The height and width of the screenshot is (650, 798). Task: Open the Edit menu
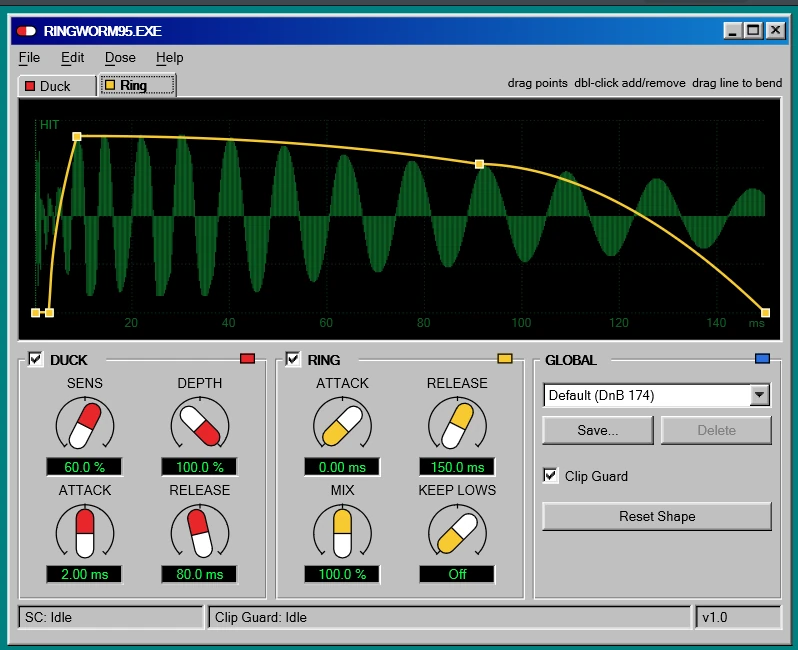tap(72, 58)
